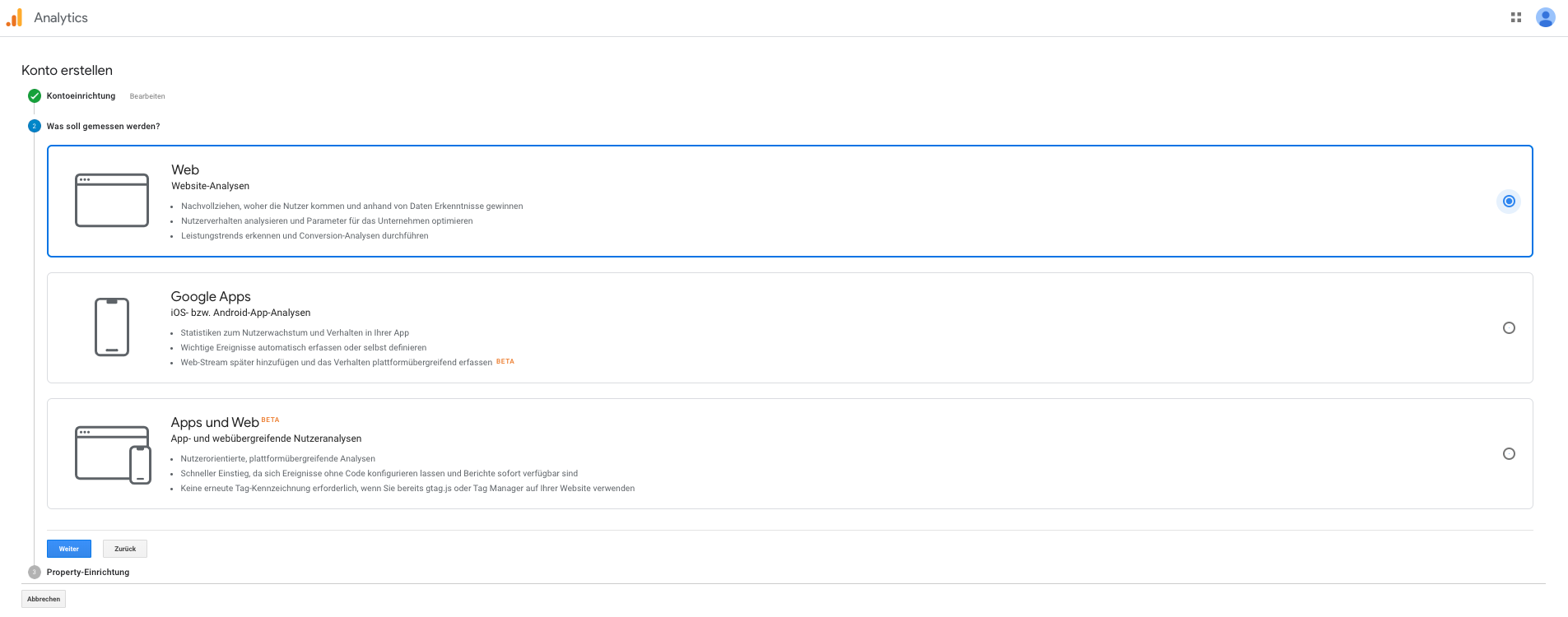Click the green Kontoeinrichtung checkmark icon
Screen dimensions: 1568x617
pos(35,96)
